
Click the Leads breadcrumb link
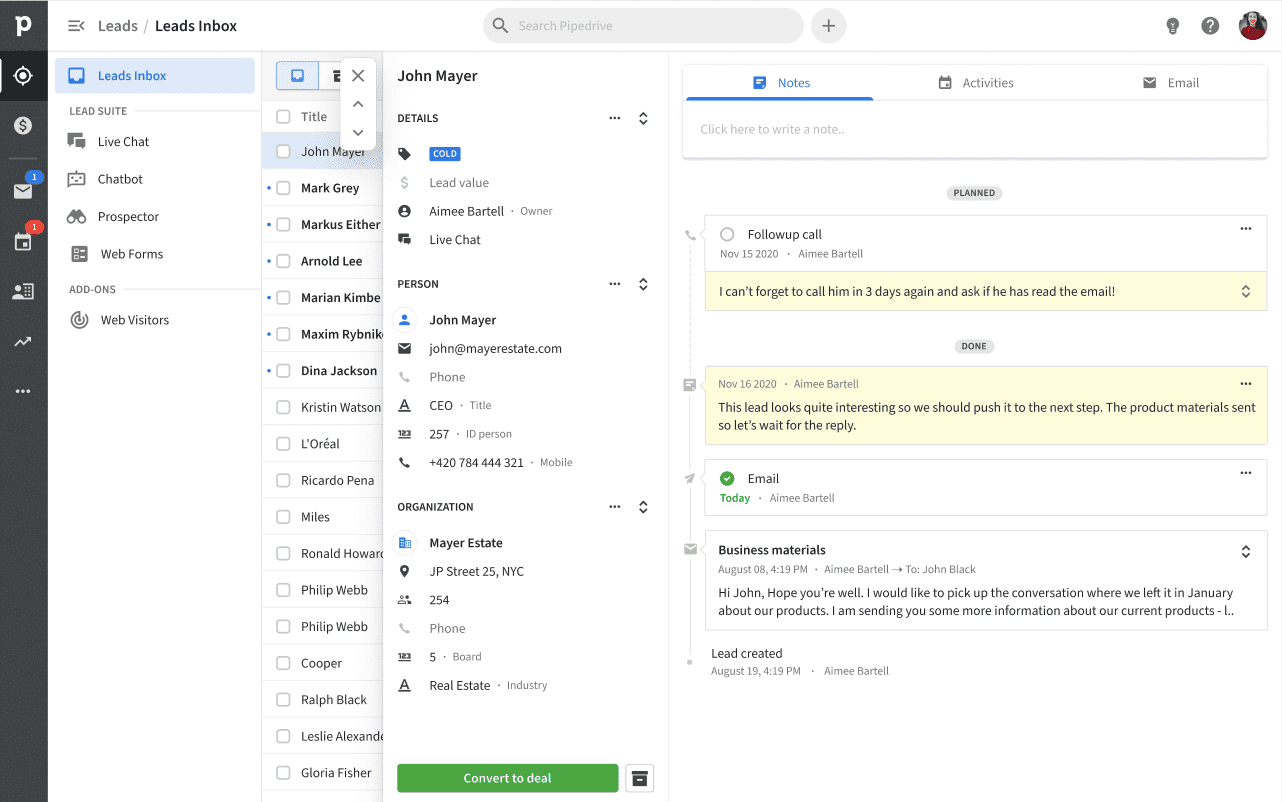tap(118, 26)
